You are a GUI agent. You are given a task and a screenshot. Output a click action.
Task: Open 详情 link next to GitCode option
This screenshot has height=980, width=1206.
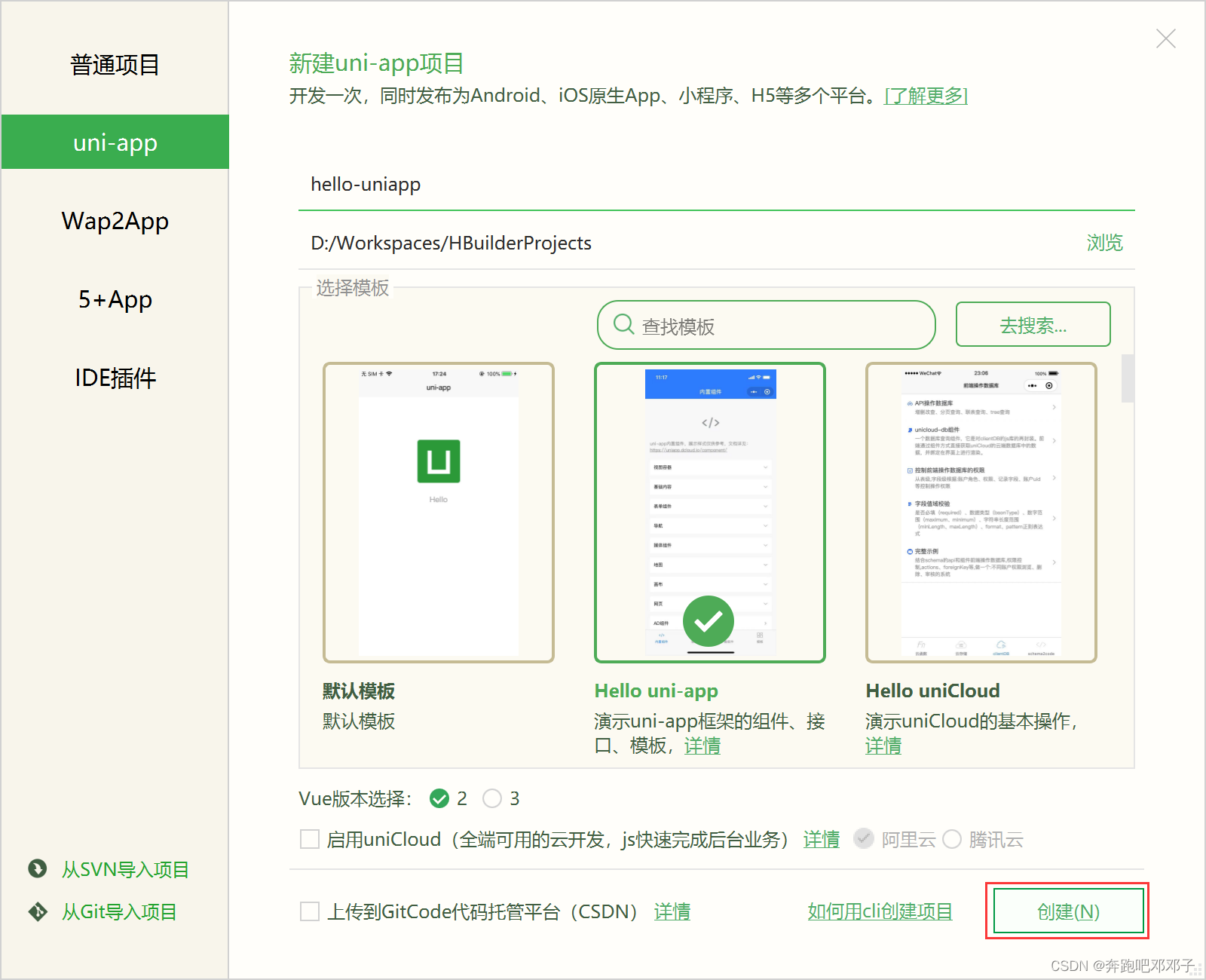point(672,911)
